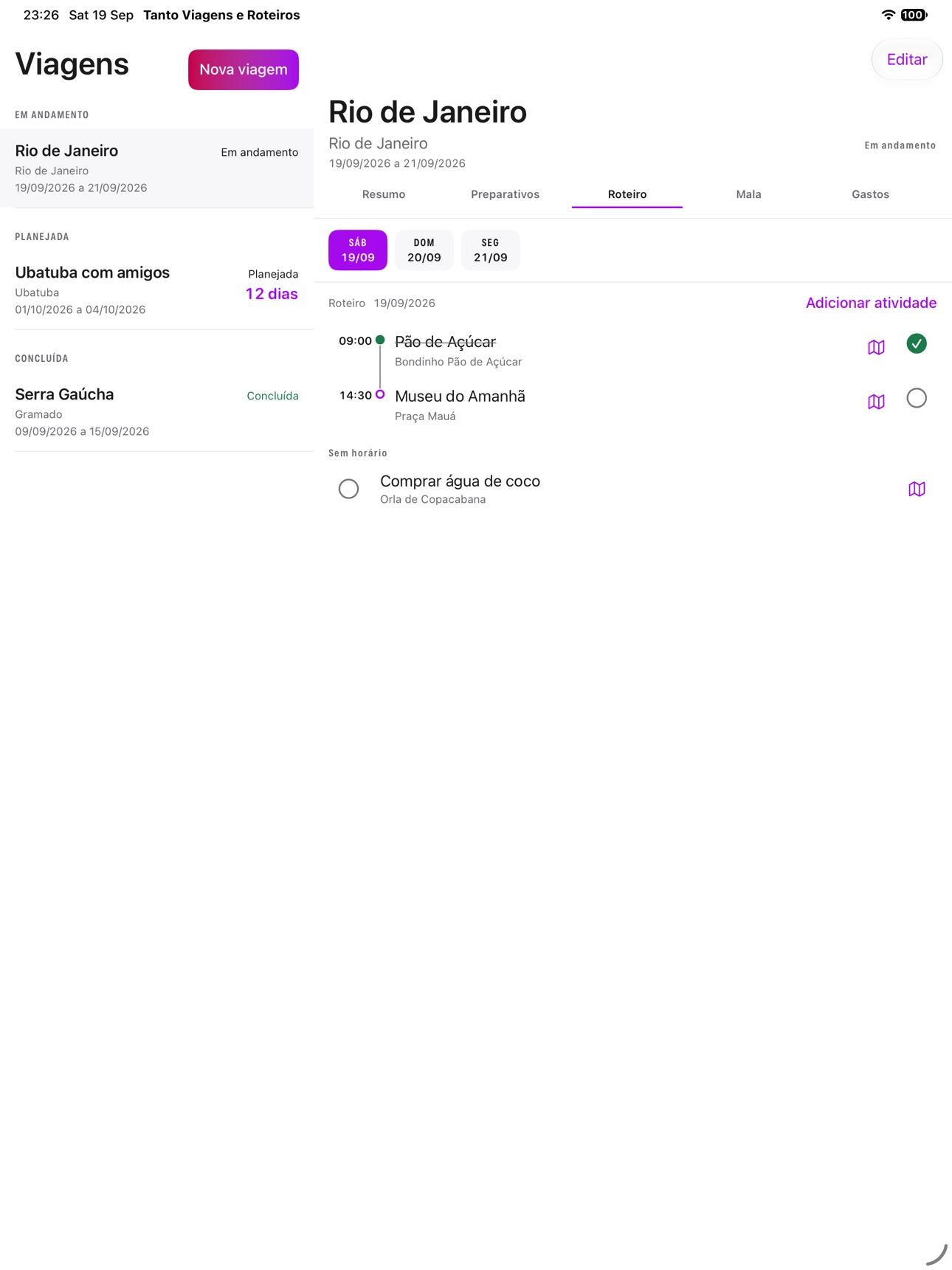Create a trip with Nova viagem
Screen dimensions: 952x1270
[x=244, y=69]
